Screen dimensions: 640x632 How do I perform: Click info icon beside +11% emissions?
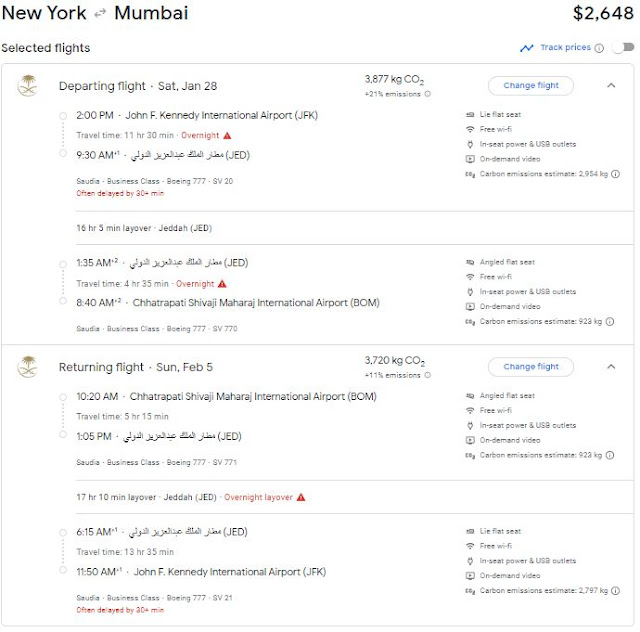click(427, 375)
